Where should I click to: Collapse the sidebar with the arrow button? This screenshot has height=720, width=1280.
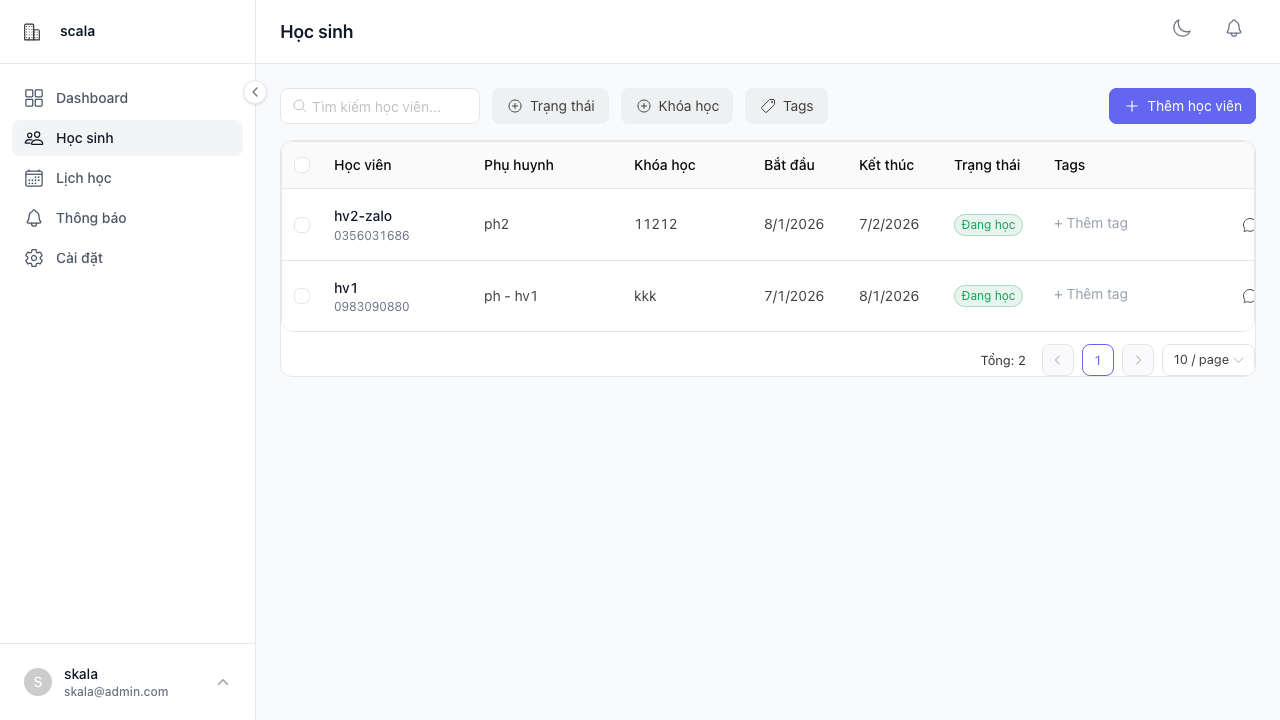tap(255, 92)
